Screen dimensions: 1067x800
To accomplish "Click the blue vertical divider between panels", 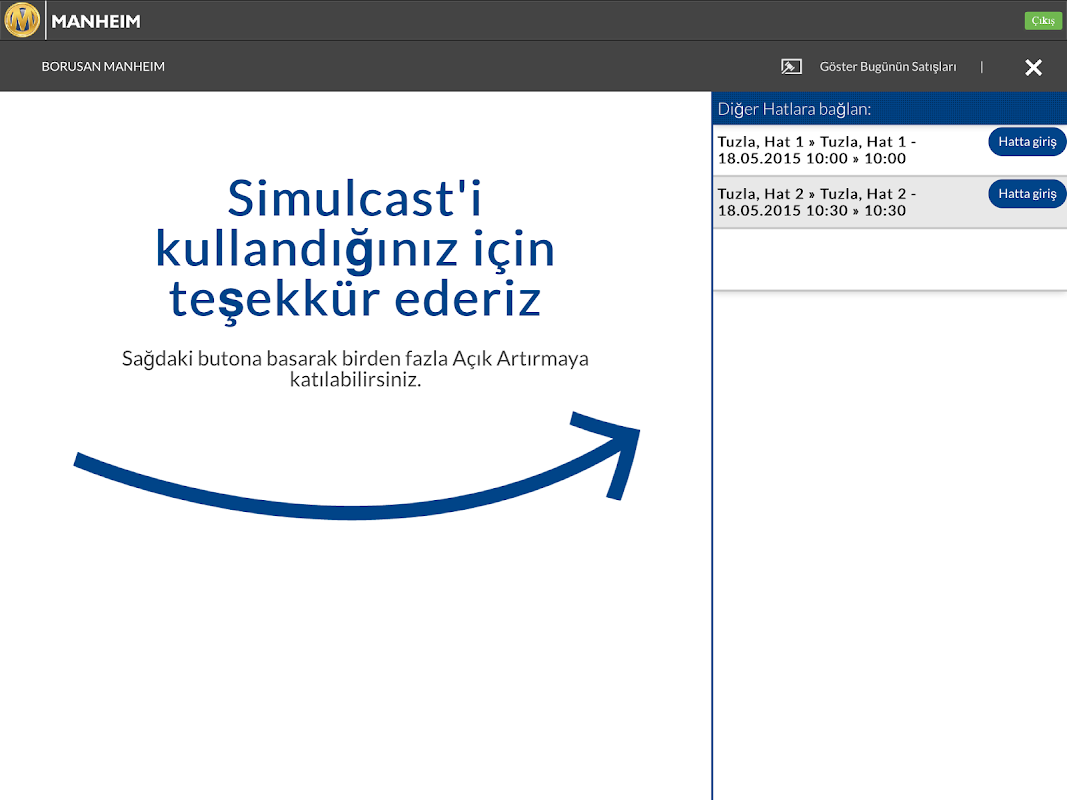I will (x=712, y=500).
